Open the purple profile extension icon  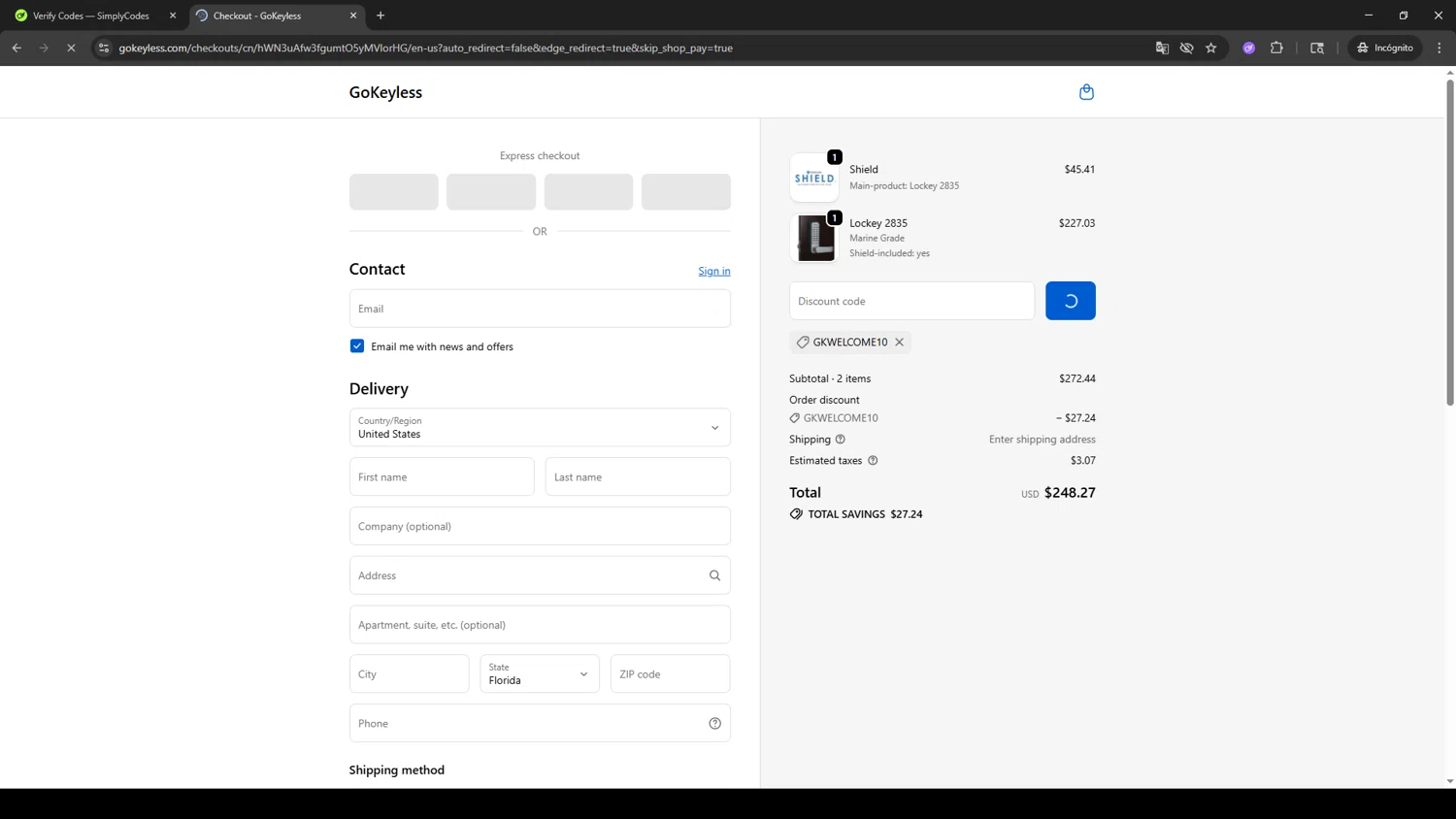click(x=1249, y=48)
